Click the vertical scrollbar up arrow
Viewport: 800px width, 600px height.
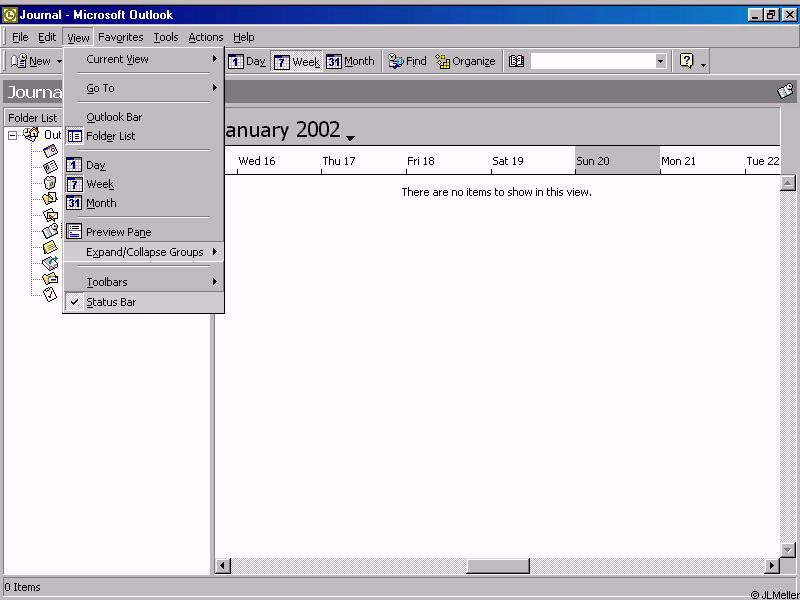click(788, 183)
